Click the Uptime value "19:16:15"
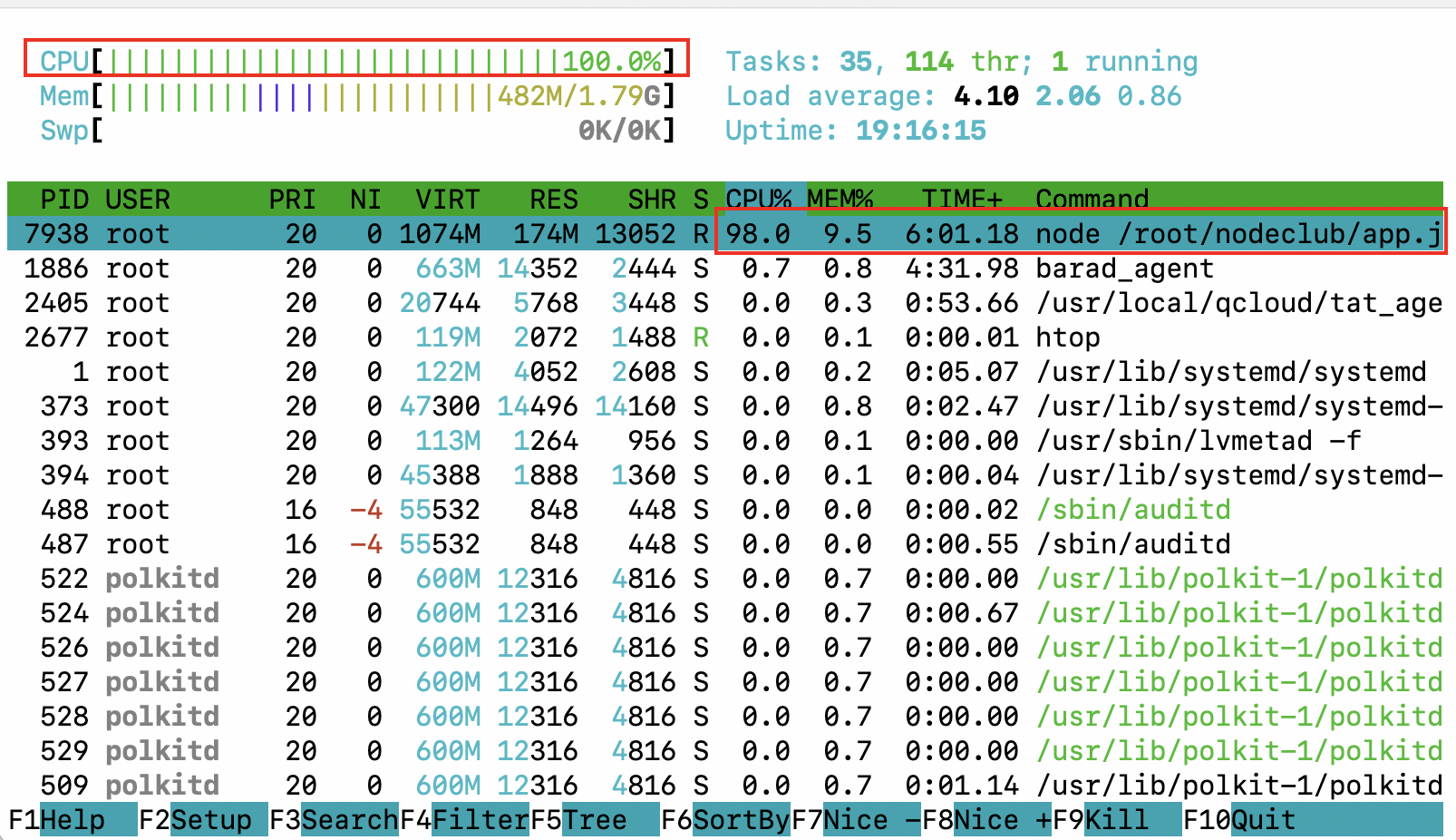Viewport: 1456px width, 840px height. pos(921,130)
